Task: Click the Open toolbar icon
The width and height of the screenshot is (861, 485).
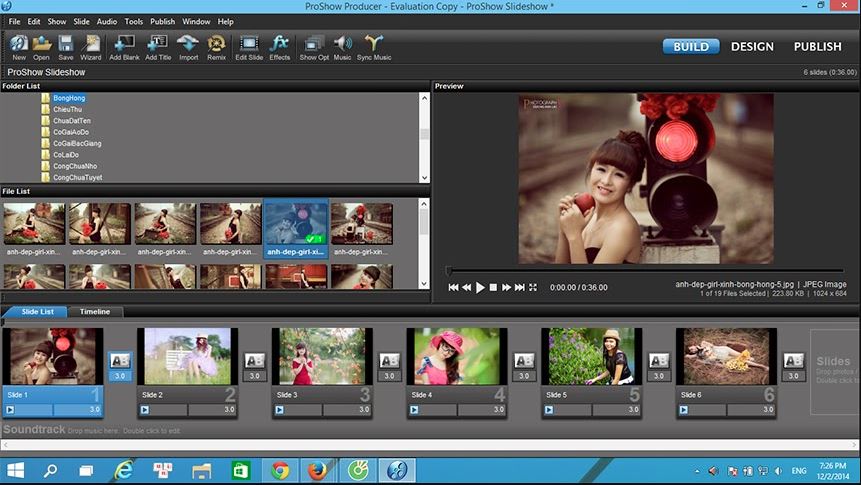Action: [41, 47]
